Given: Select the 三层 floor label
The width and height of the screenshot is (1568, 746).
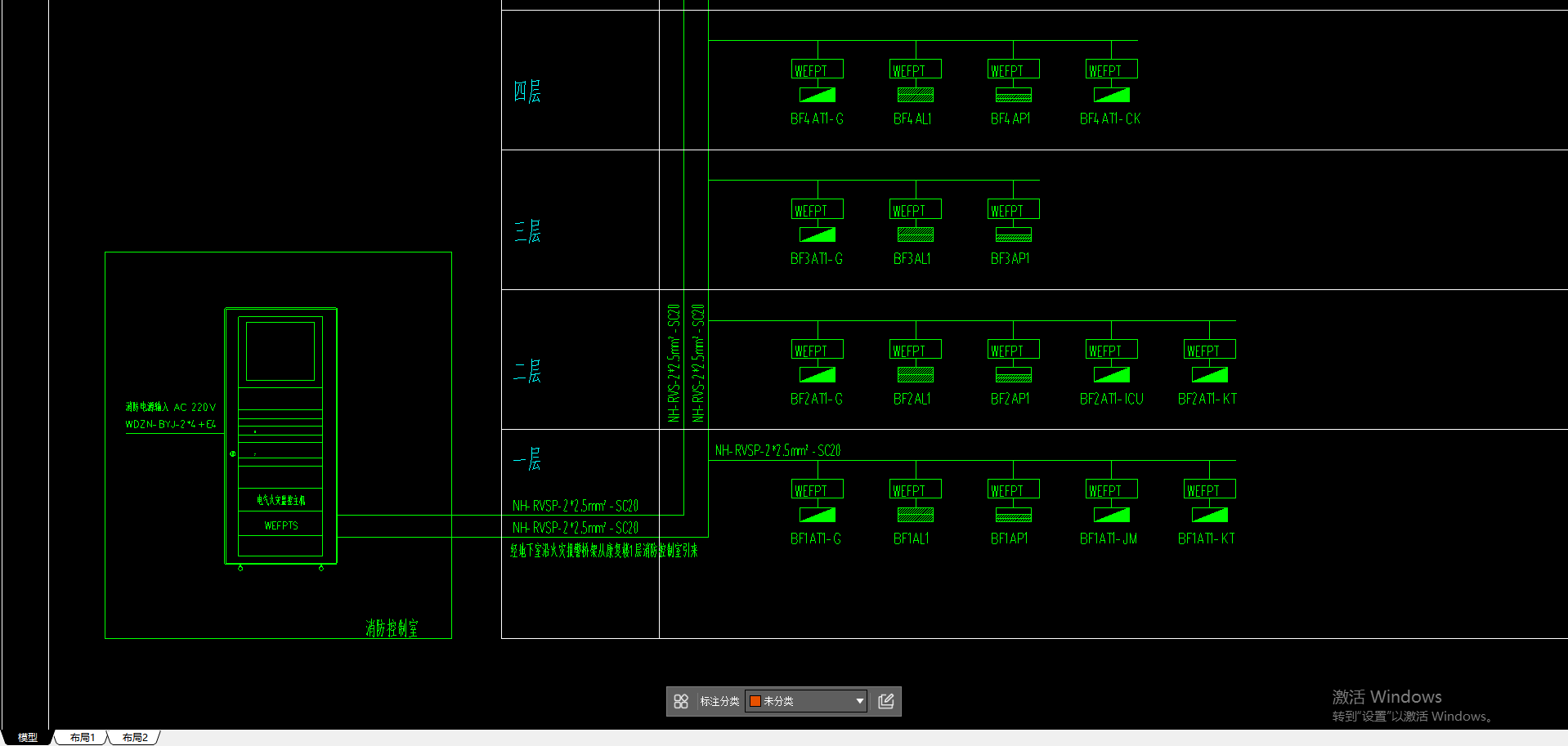Looking at the screenshot, I should 527,231.
